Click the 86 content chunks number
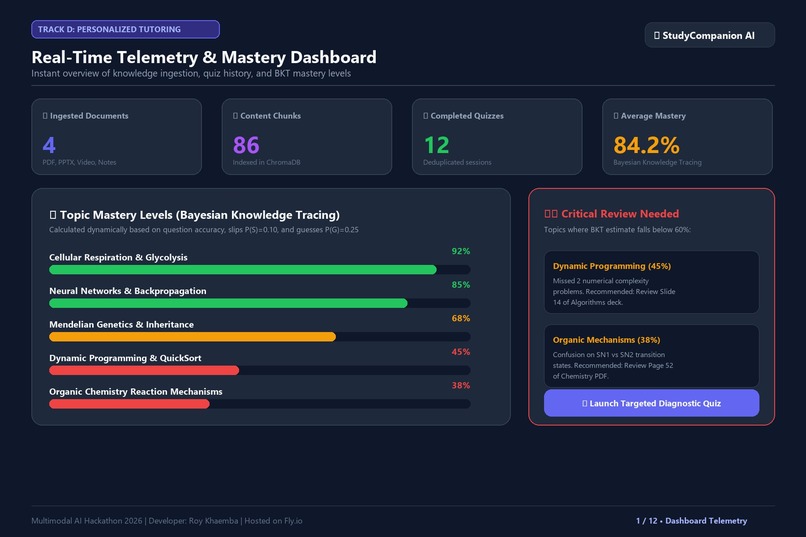The image size is (806, 537). pyautogui.click(x=246, y=145)
